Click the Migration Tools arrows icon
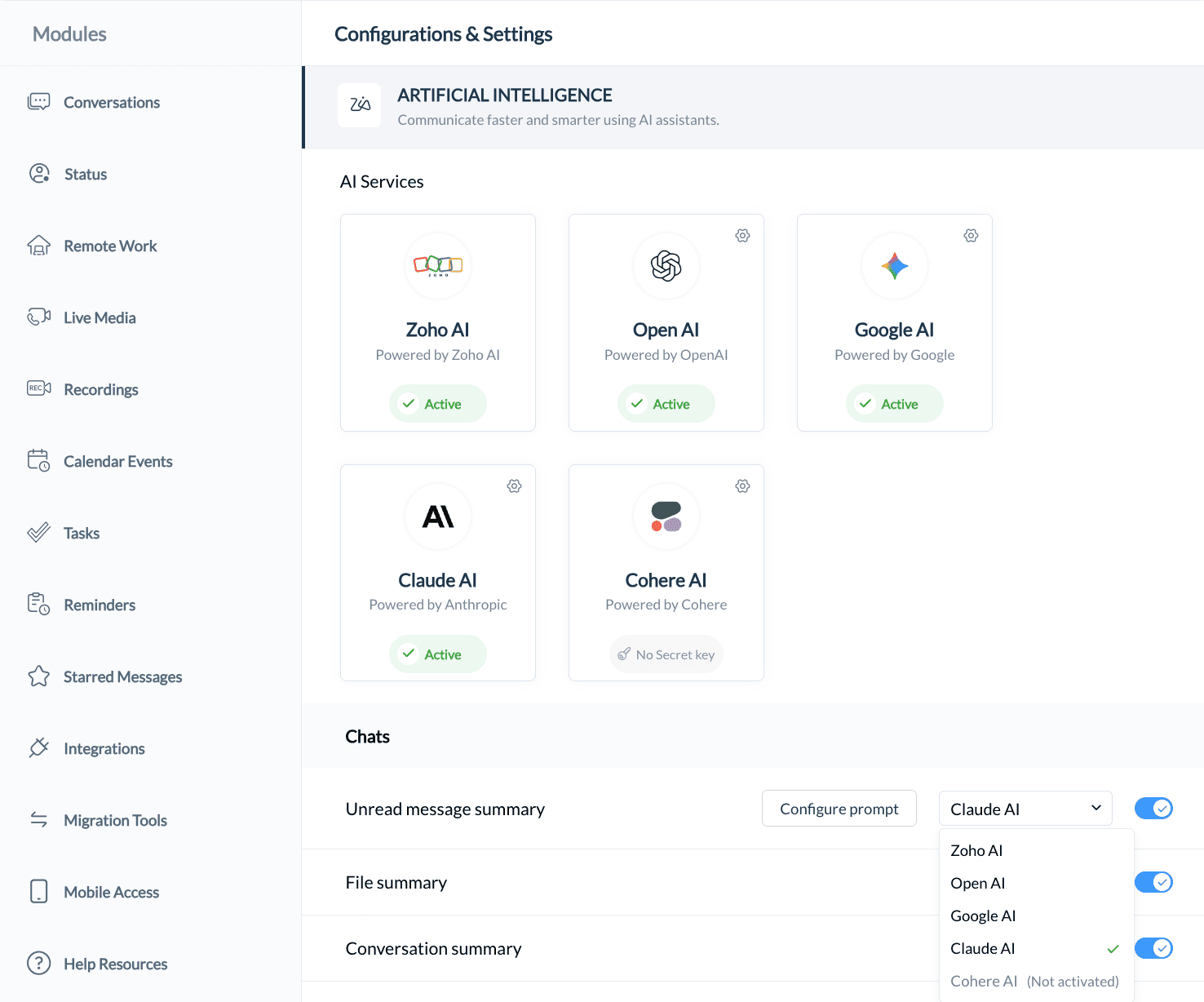Screen dimensions: 1204x1002 tap(39, 819)
